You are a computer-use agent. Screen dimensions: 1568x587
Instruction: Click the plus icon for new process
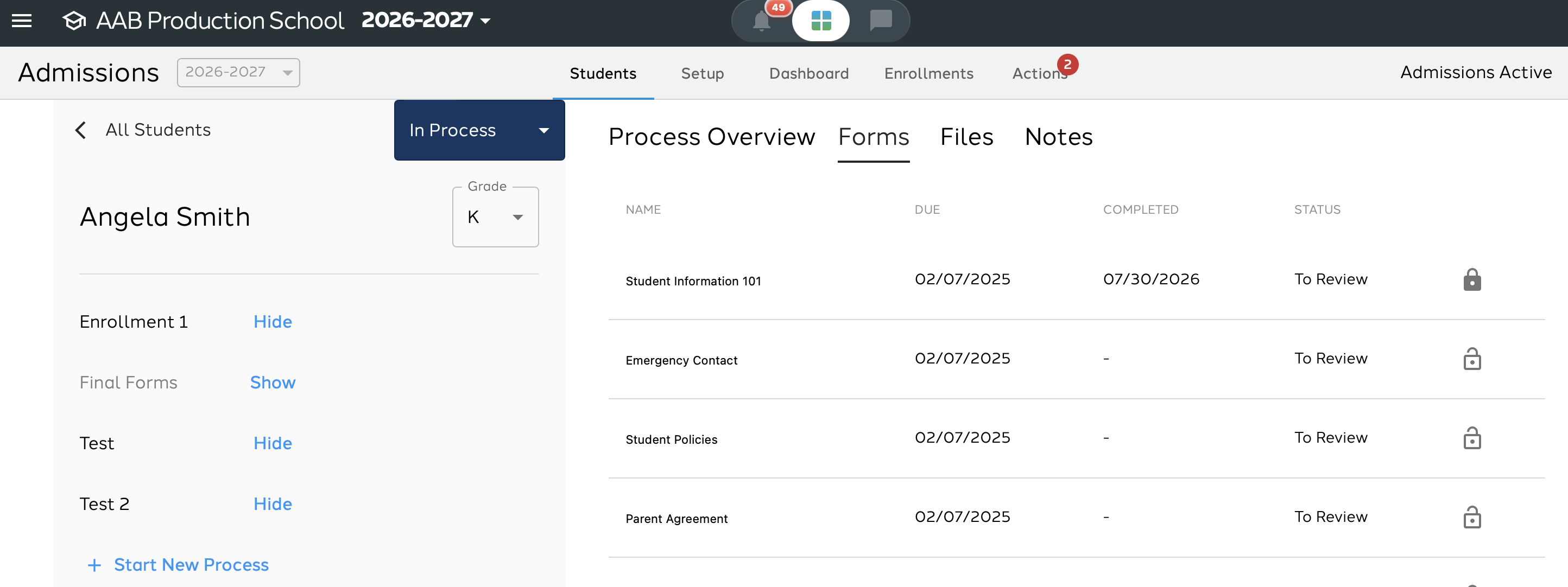94,565
